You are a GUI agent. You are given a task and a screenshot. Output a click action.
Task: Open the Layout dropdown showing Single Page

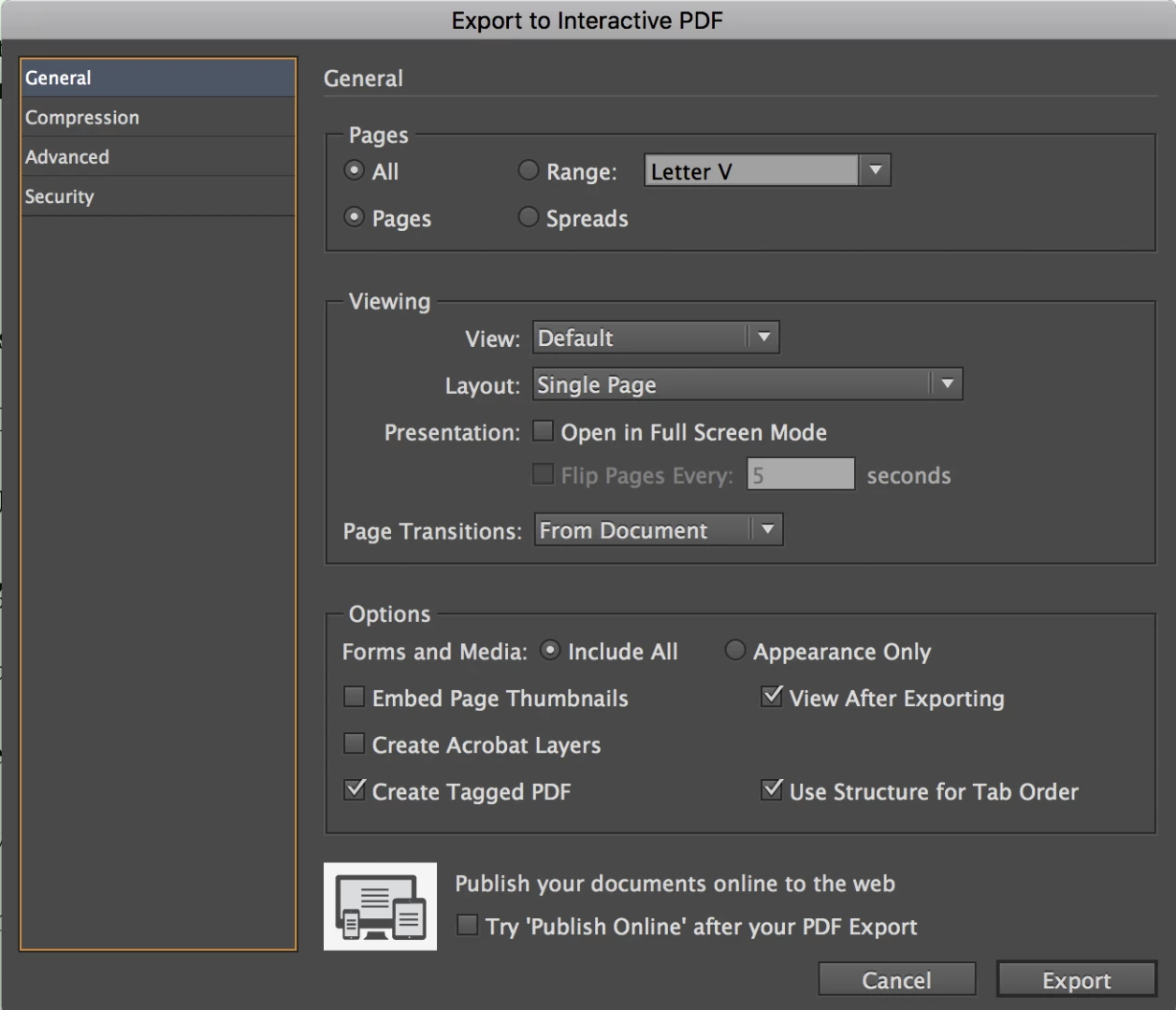click(x=748, y=384)
